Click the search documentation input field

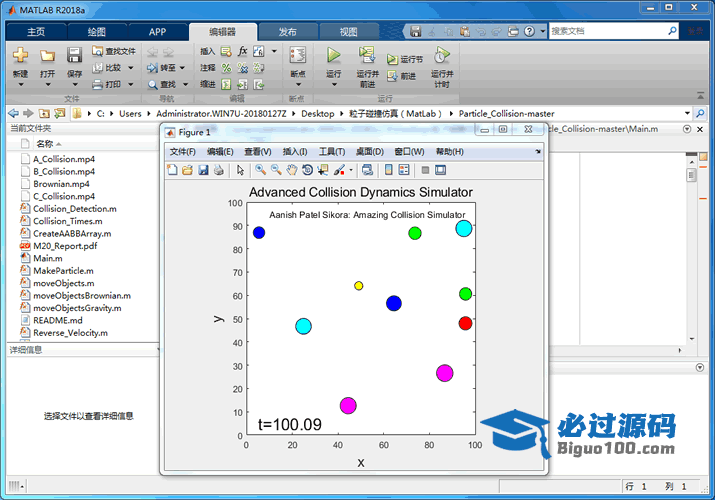tap(608, 31)
